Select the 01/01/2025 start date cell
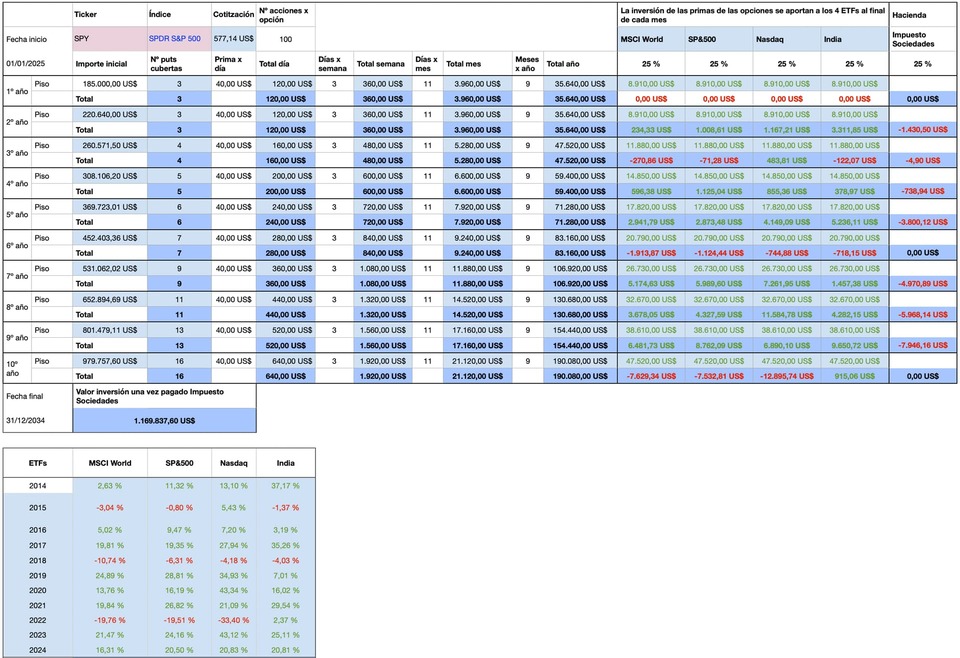Viewport: 960px width, 658px height. pyautogui.click(x=37, y=64)
